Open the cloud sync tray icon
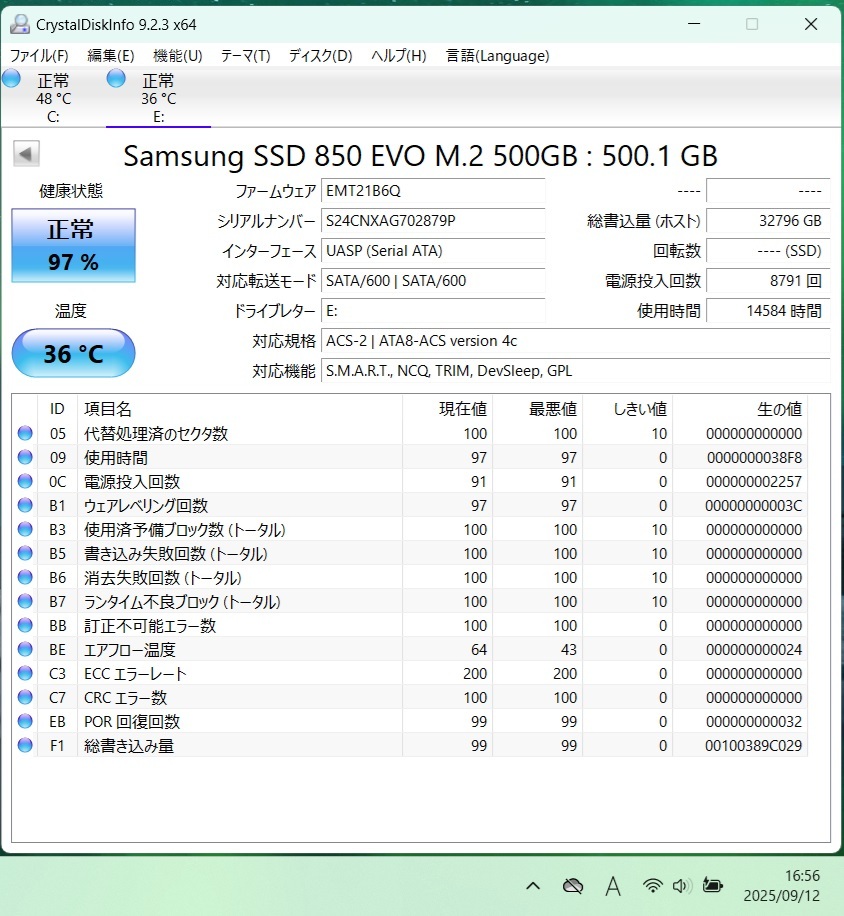844x916 pixels. coord(572,886)
